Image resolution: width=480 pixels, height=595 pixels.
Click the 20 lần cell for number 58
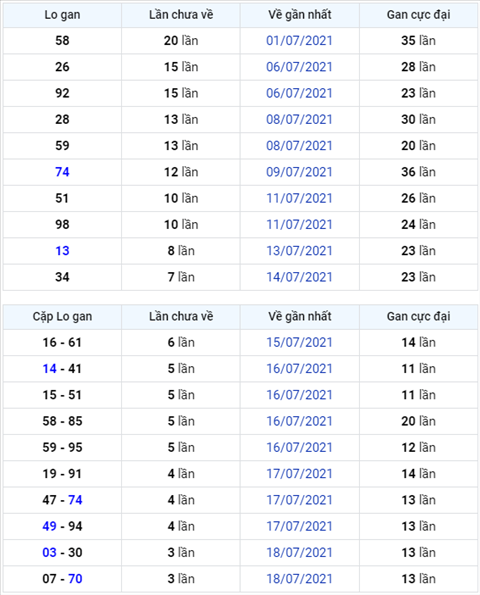181,41
